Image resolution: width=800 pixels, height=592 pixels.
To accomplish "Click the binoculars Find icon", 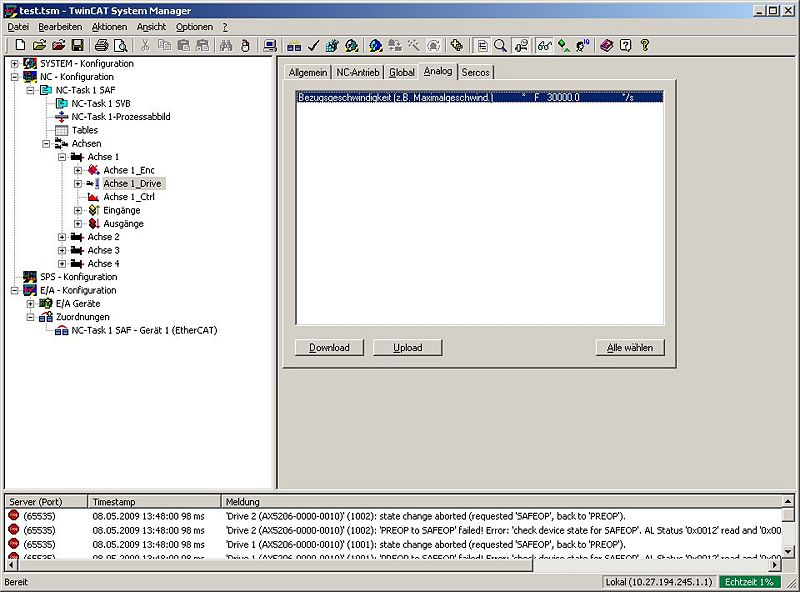I will pos(226,45).
